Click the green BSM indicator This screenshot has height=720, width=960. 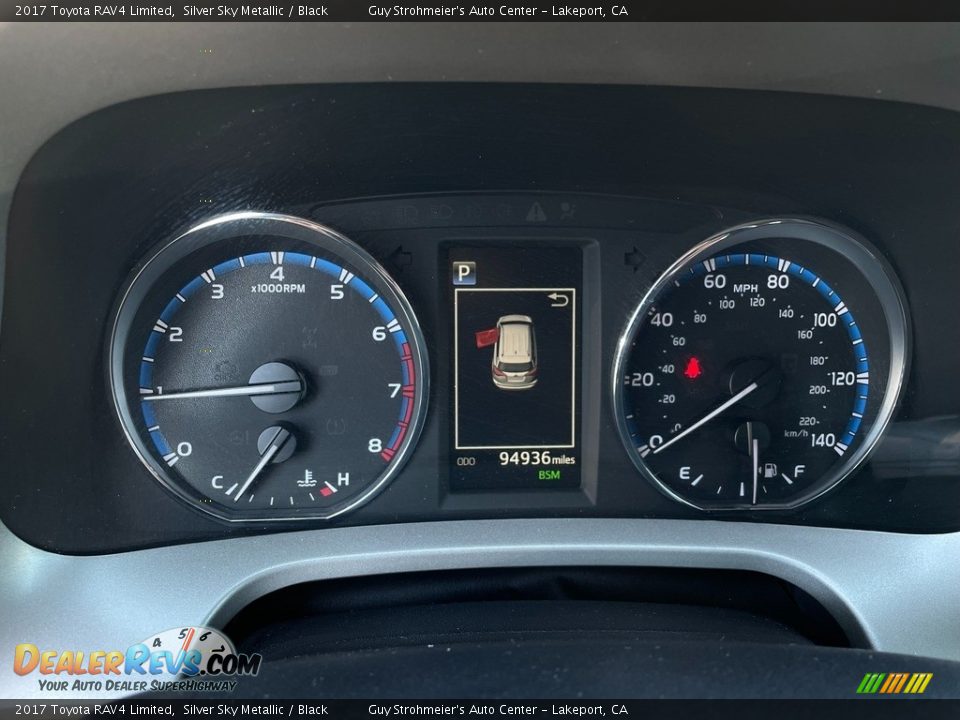549,474
